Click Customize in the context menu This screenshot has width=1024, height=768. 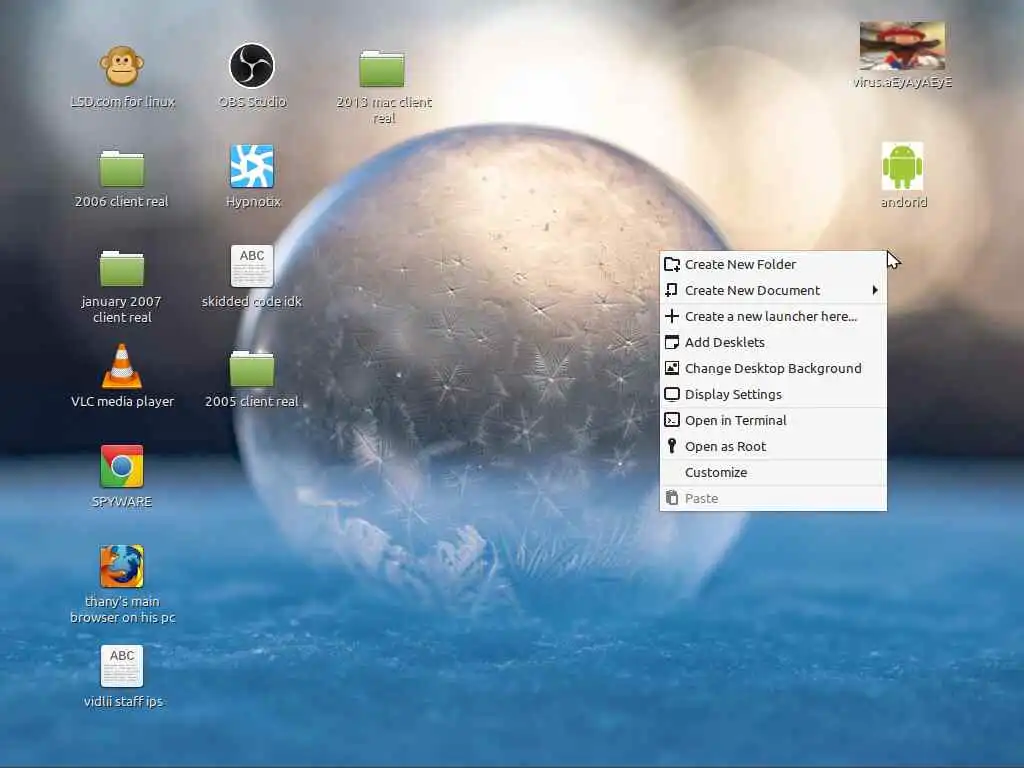click(773, 473)
